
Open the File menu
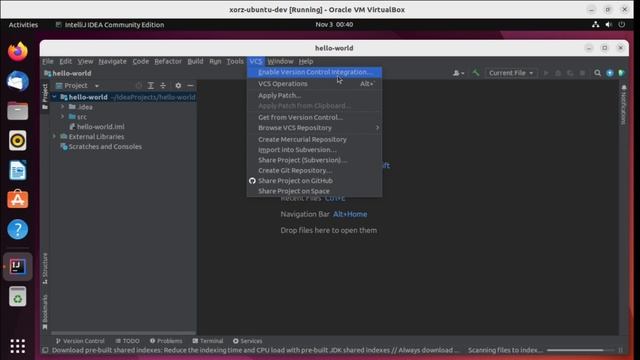(48, 61)
